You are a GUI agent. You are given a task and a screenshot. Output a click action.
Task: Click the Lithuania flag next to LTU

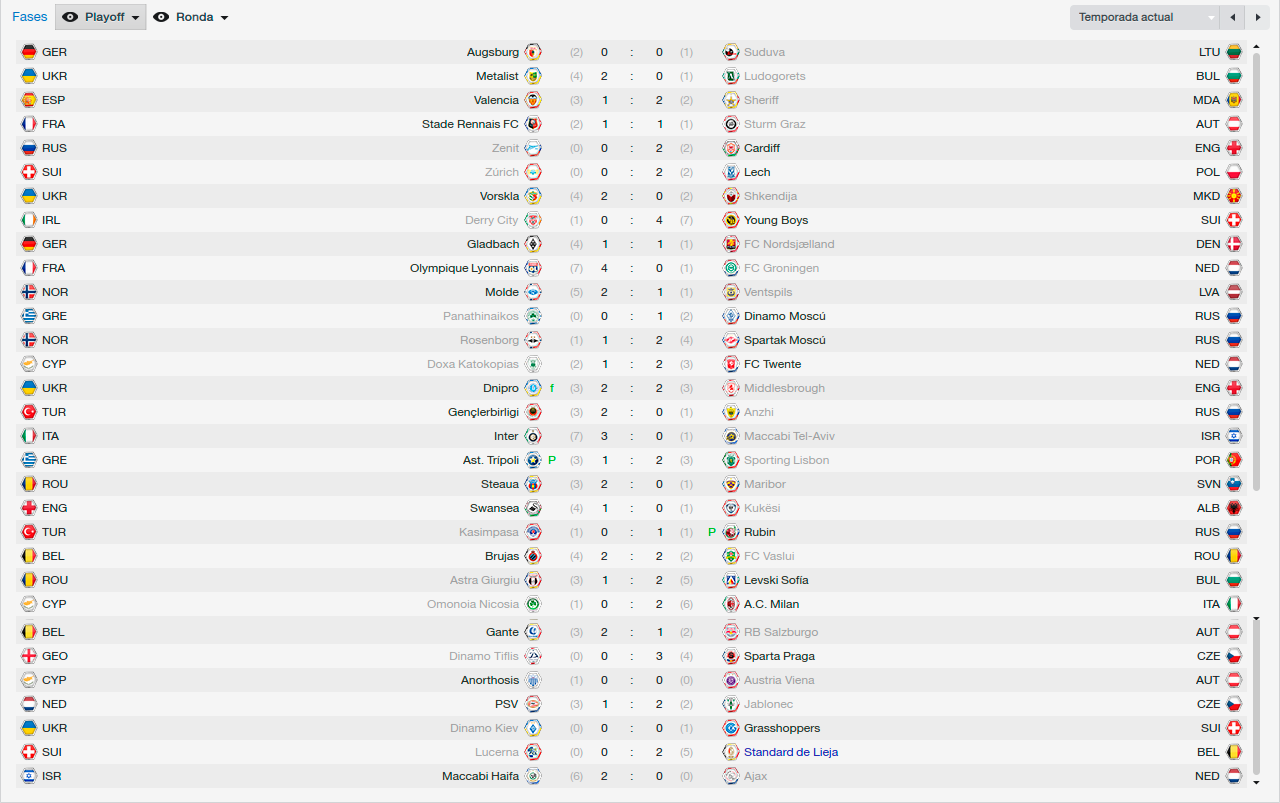pos(1234,52)
